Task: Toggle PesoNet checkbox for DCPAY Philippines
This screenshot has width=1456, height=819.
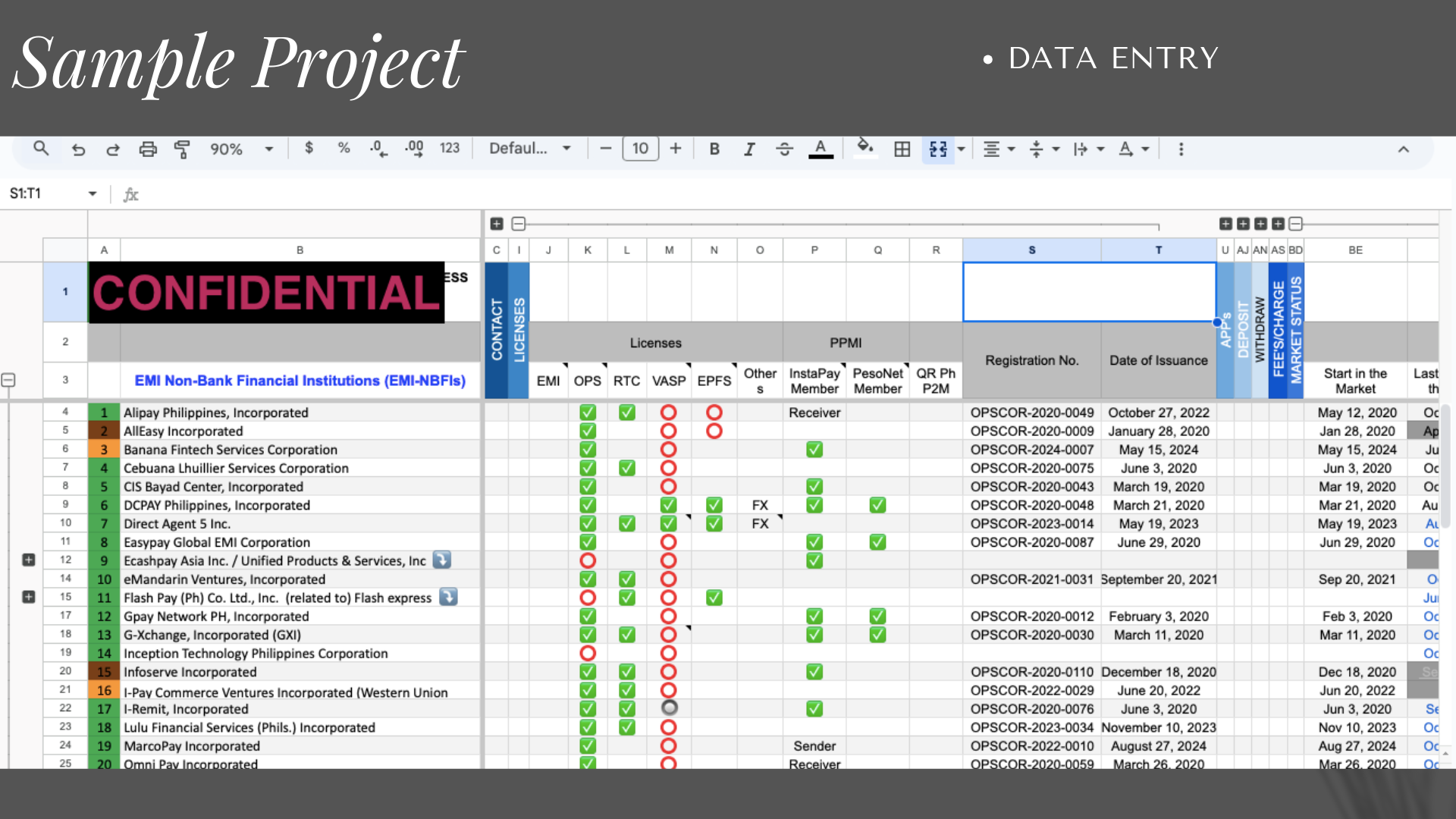Action: (877, 505)
